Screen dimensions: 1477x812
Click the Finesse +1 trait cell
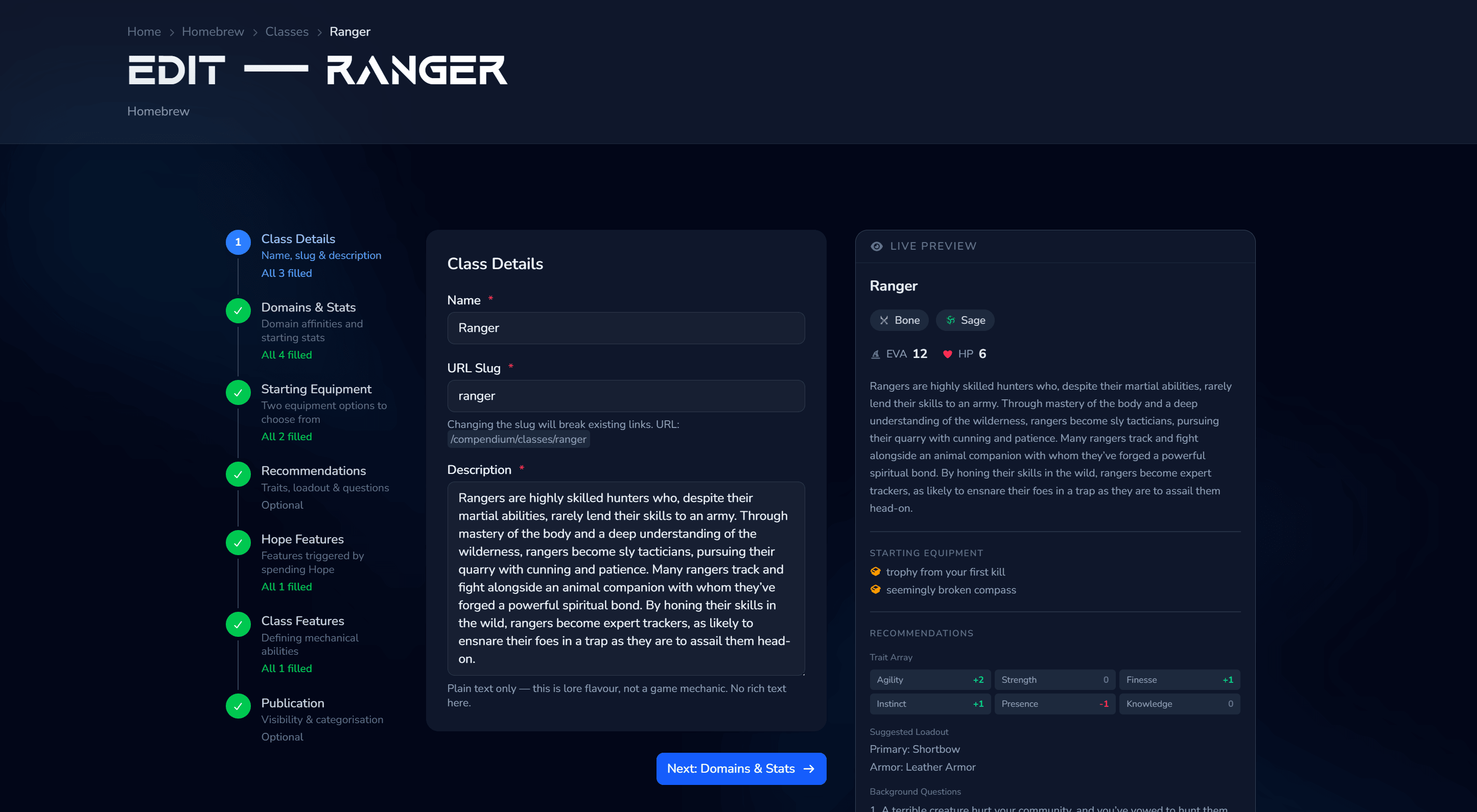pos(1180,680)
